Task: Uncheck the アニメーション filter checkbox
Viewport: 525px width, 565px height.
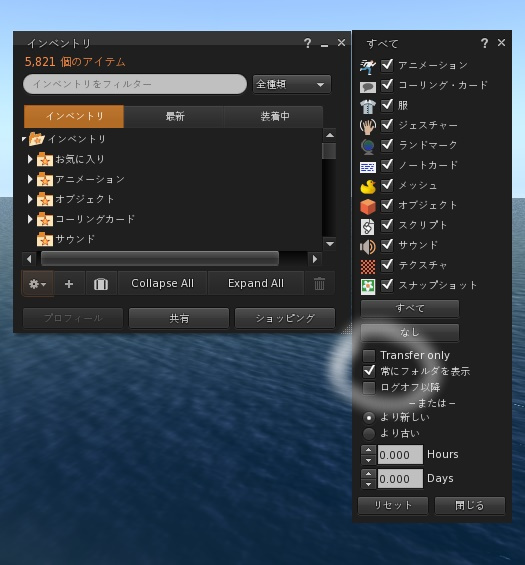Action: (x=387, y=65)
